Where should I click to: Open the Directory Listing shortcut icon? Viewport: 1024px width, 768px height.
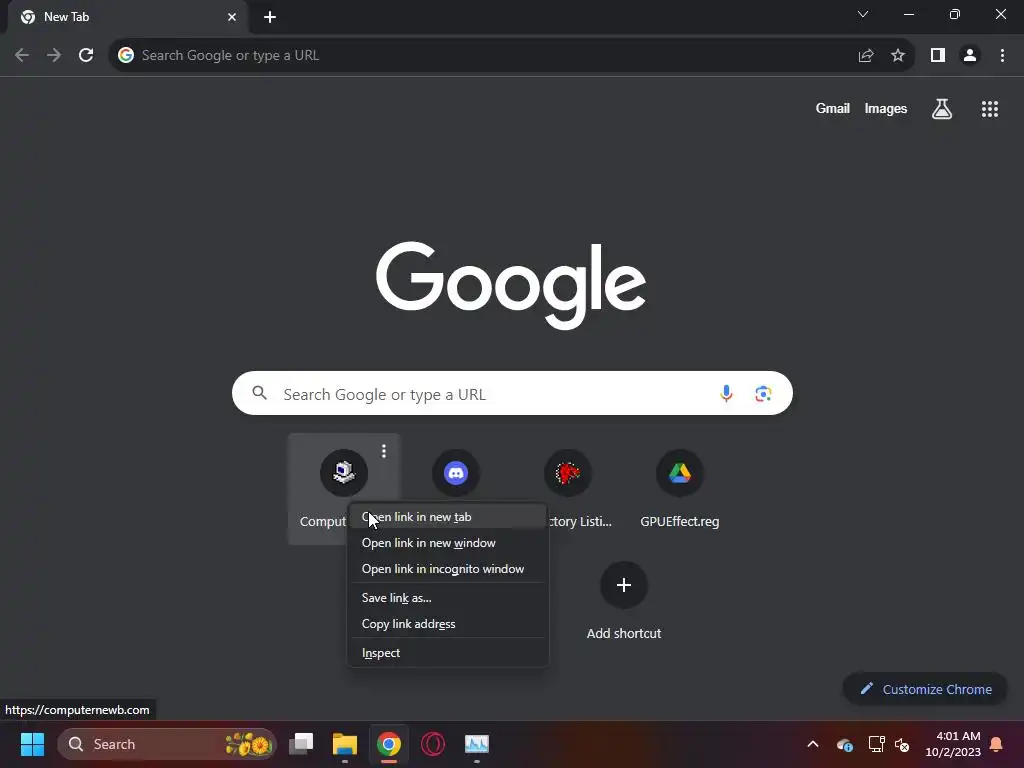coord(568,473)
